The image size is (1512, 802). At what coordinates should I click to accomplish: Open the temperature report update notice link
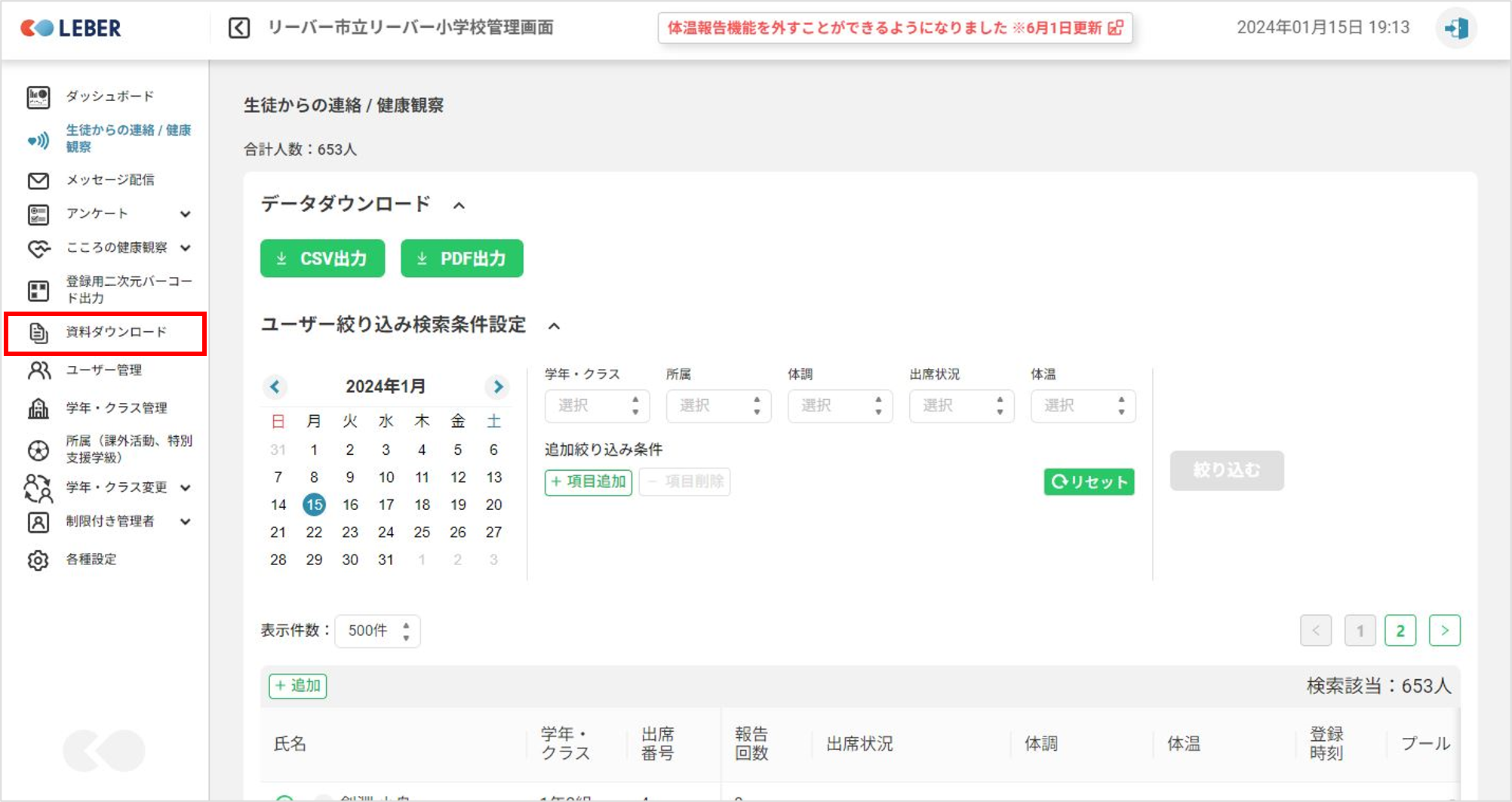(894, 29)
